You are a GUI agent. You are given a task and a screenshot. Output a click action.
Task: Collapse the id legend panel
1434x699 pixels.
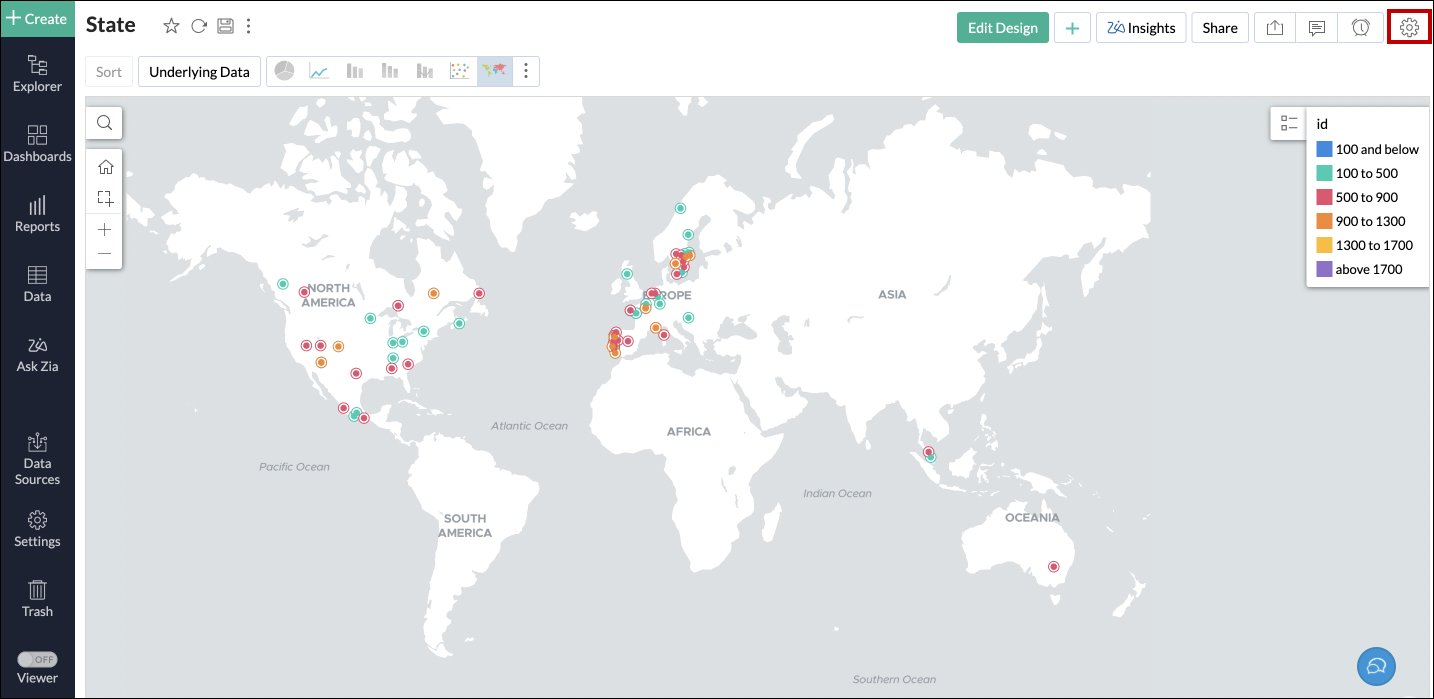(x=1289, y=122)
